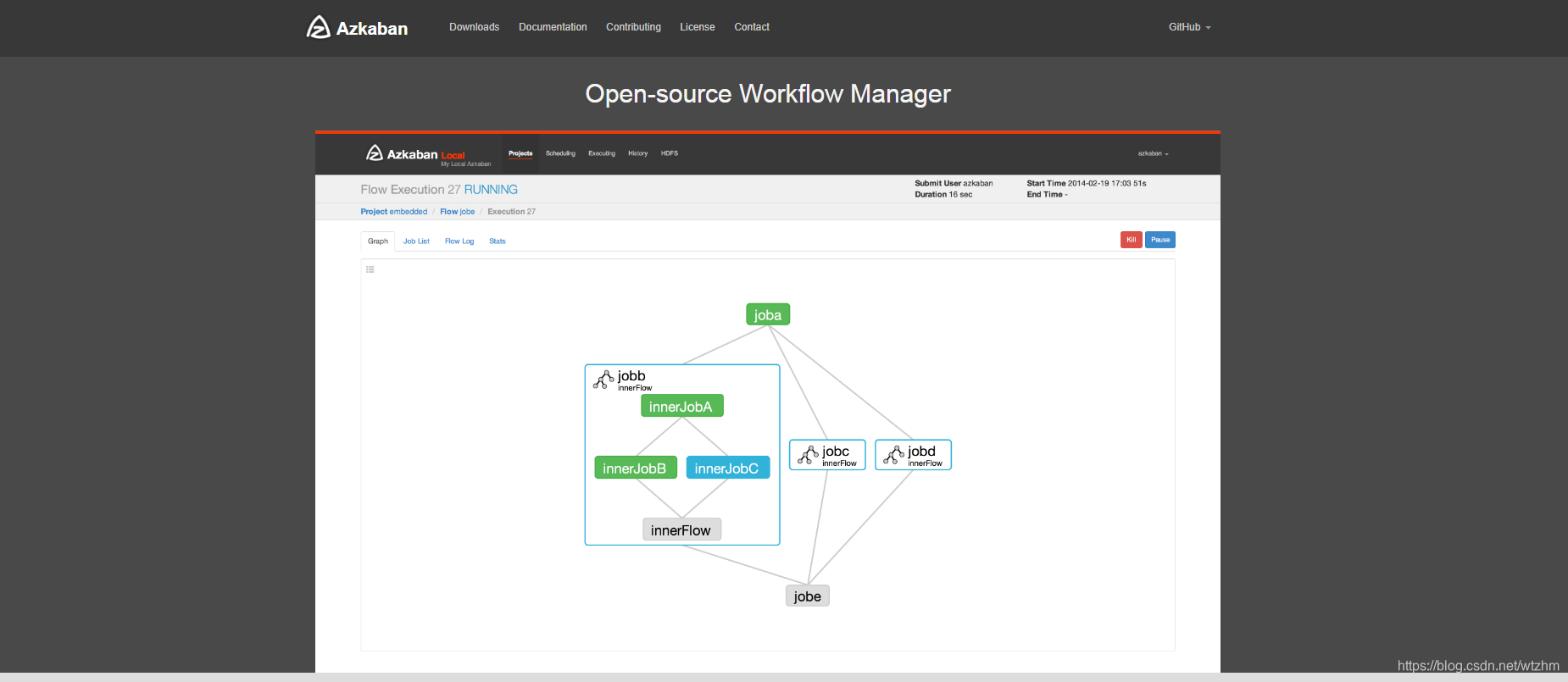Viewport: 1568px width, 682px height.
Task: Select the blue innerJobC node
Action: [728, 468]
